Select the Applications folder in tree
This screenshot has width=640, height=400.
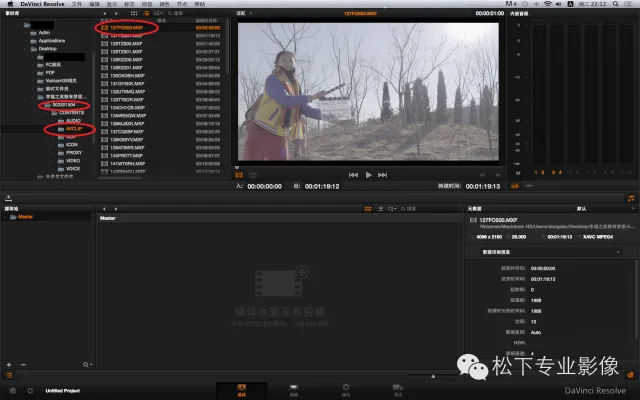coord(51,41)
